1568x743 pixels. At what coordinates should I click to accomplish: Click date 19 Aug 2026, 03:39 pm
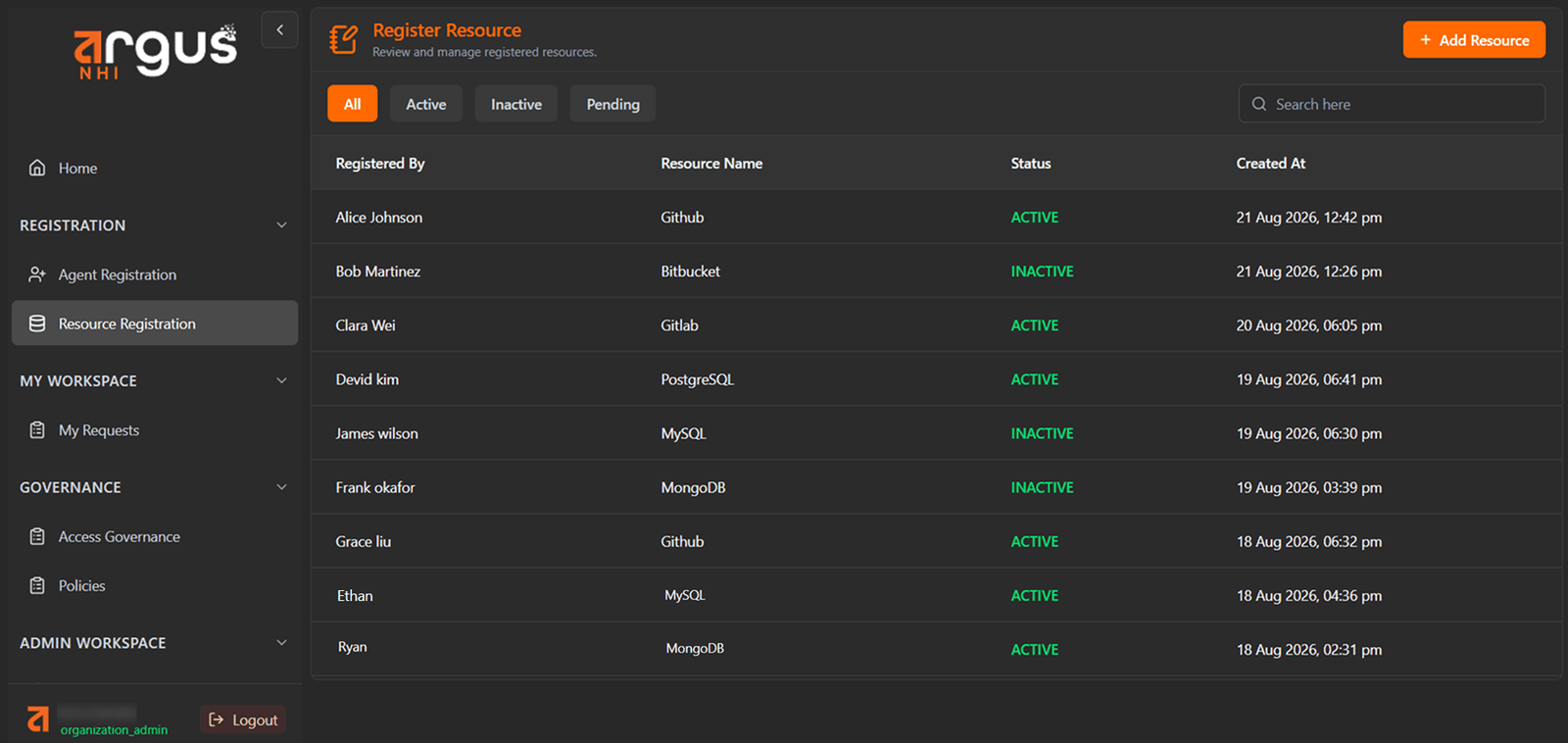(x=1309, y=487)
